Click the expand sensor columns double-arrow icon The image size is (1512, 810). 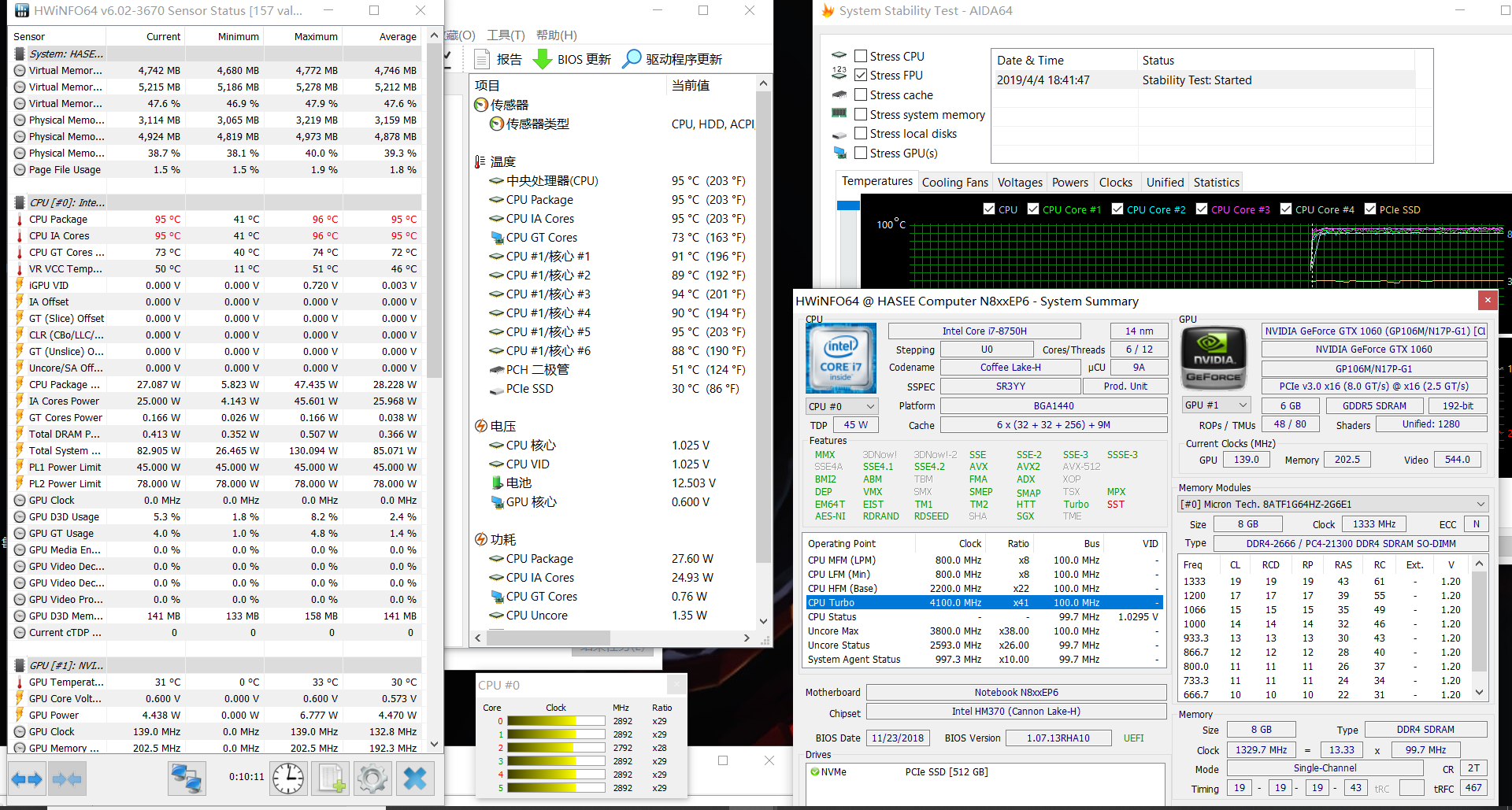pyautogui.click(x=27, y=779)
